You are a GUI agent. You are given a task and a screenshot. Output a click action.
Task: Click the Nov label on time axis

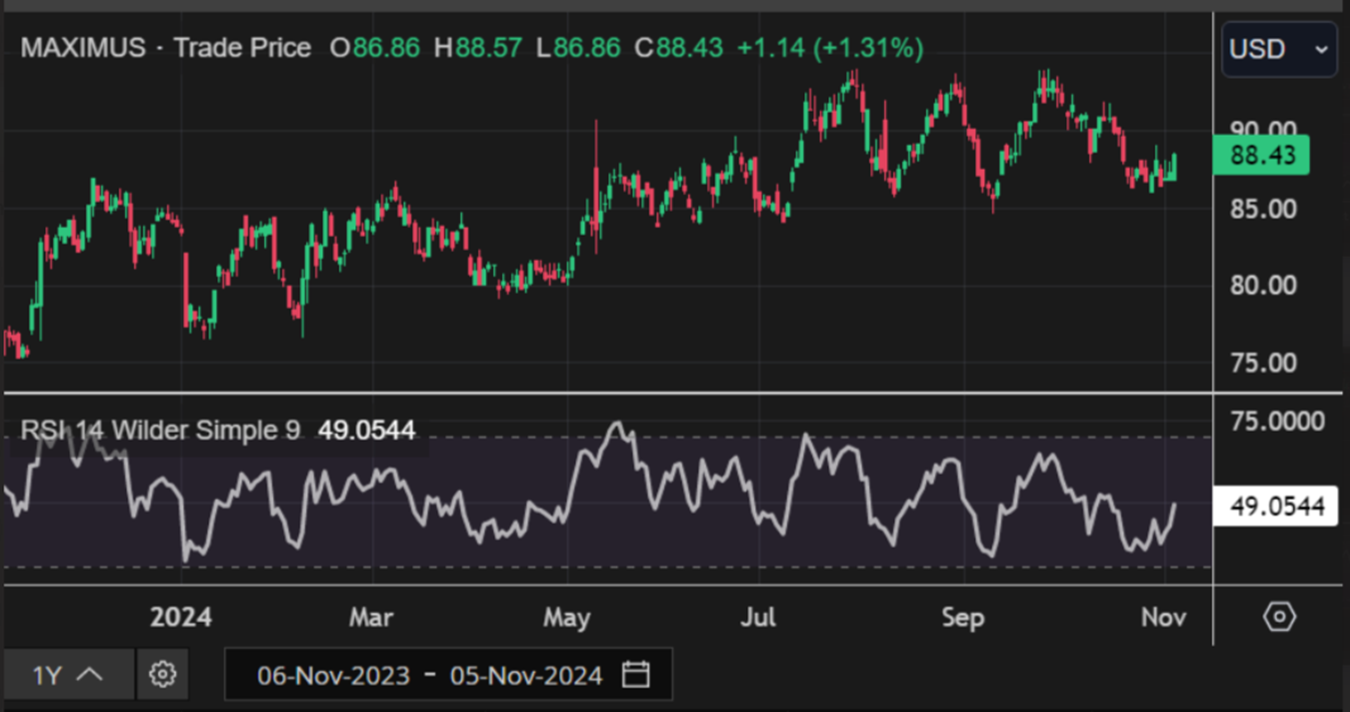[x=1163, y=618]
